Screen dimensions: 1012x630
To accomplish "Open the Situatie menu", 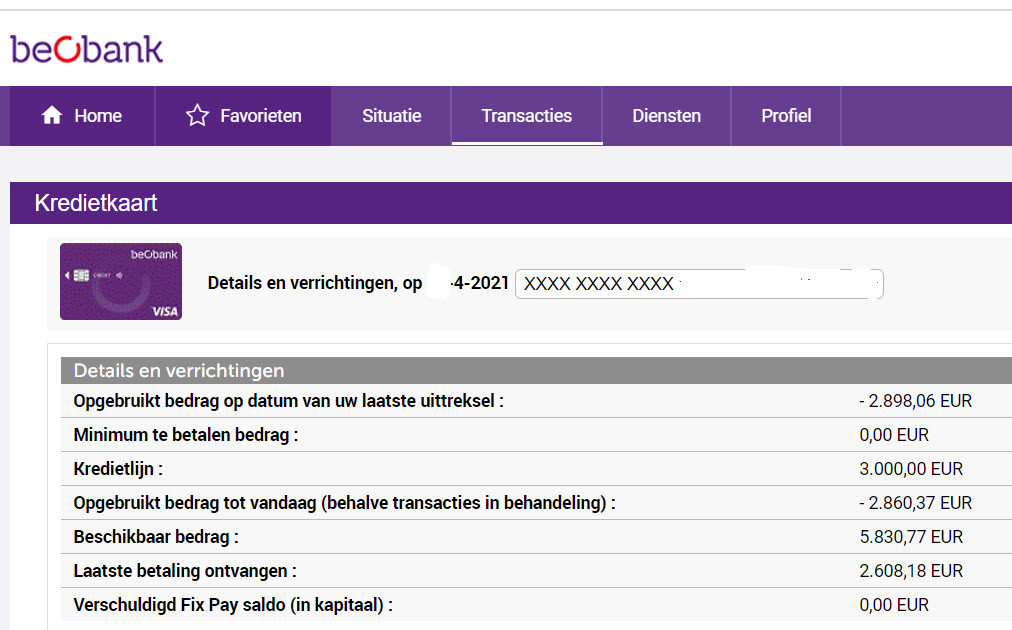I will 391,116.
